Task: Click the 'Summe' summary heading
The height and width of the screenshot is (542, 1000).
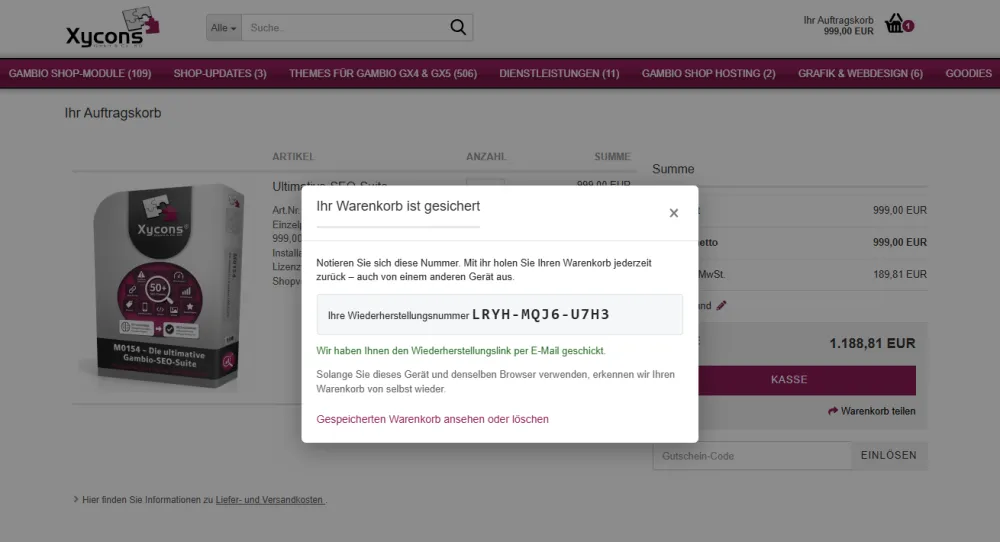Action: (x=673, y=169)
